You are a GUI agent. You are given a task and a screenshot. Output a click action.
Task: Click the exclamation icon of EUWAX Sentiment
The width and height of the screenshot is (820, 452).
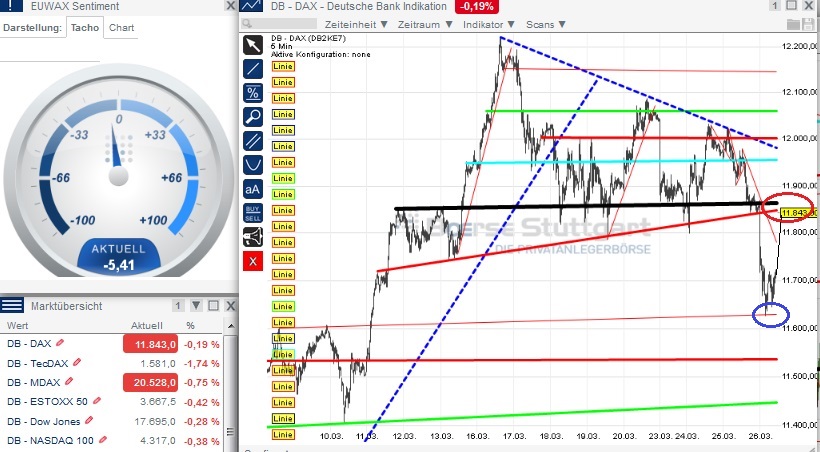point(12,6)
